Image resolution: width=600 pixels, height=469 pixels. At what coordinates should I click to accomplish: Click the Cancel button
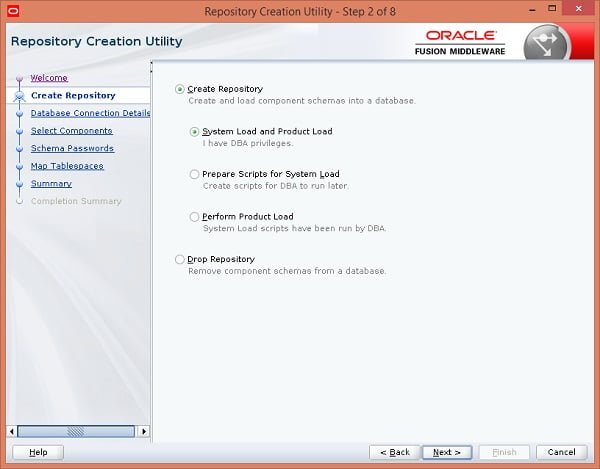click(561, 452)
